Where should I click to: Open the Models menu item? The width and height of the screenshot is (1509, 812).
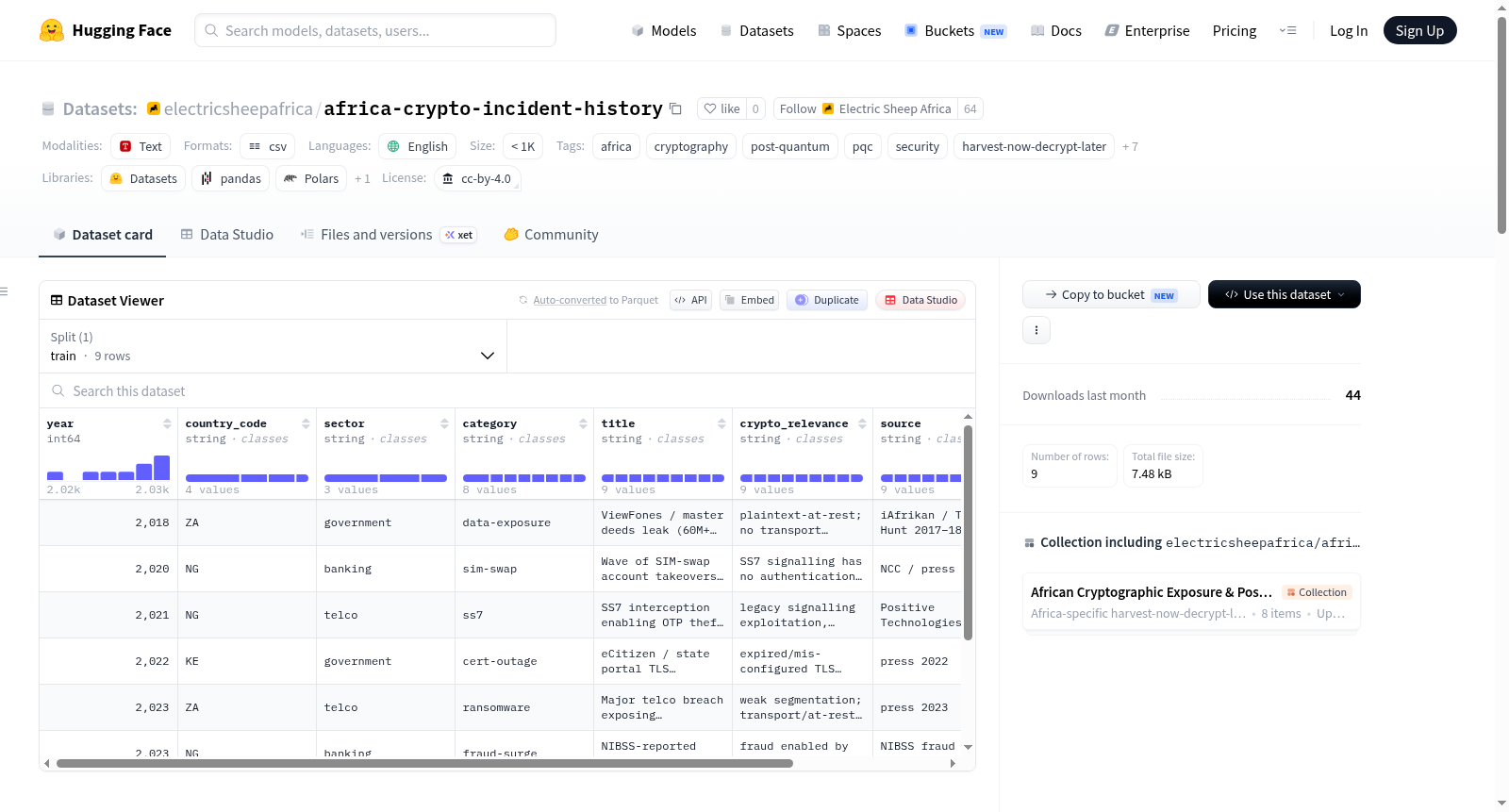tap(664, 30)
